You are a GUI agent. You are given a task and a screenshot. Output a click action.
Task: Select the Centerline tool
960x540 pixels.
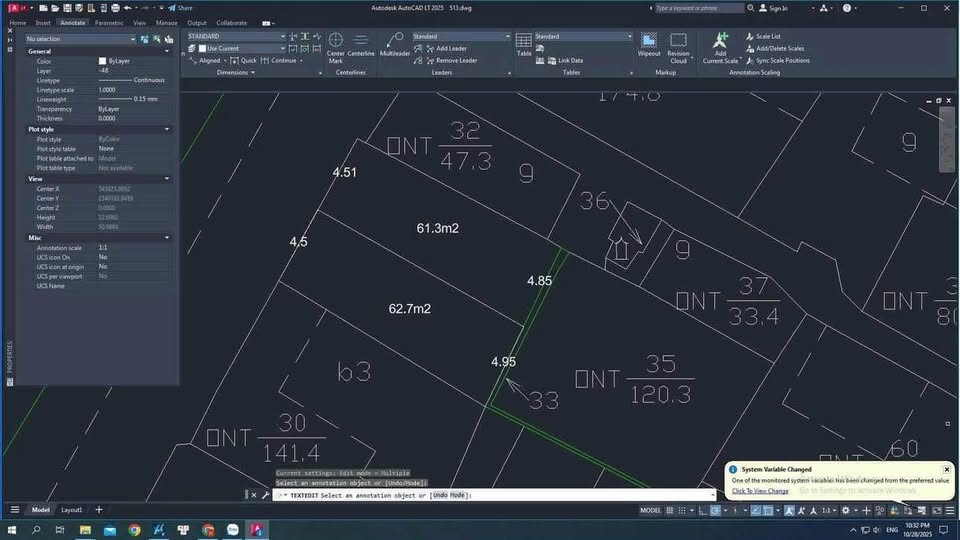coord(361,46)
